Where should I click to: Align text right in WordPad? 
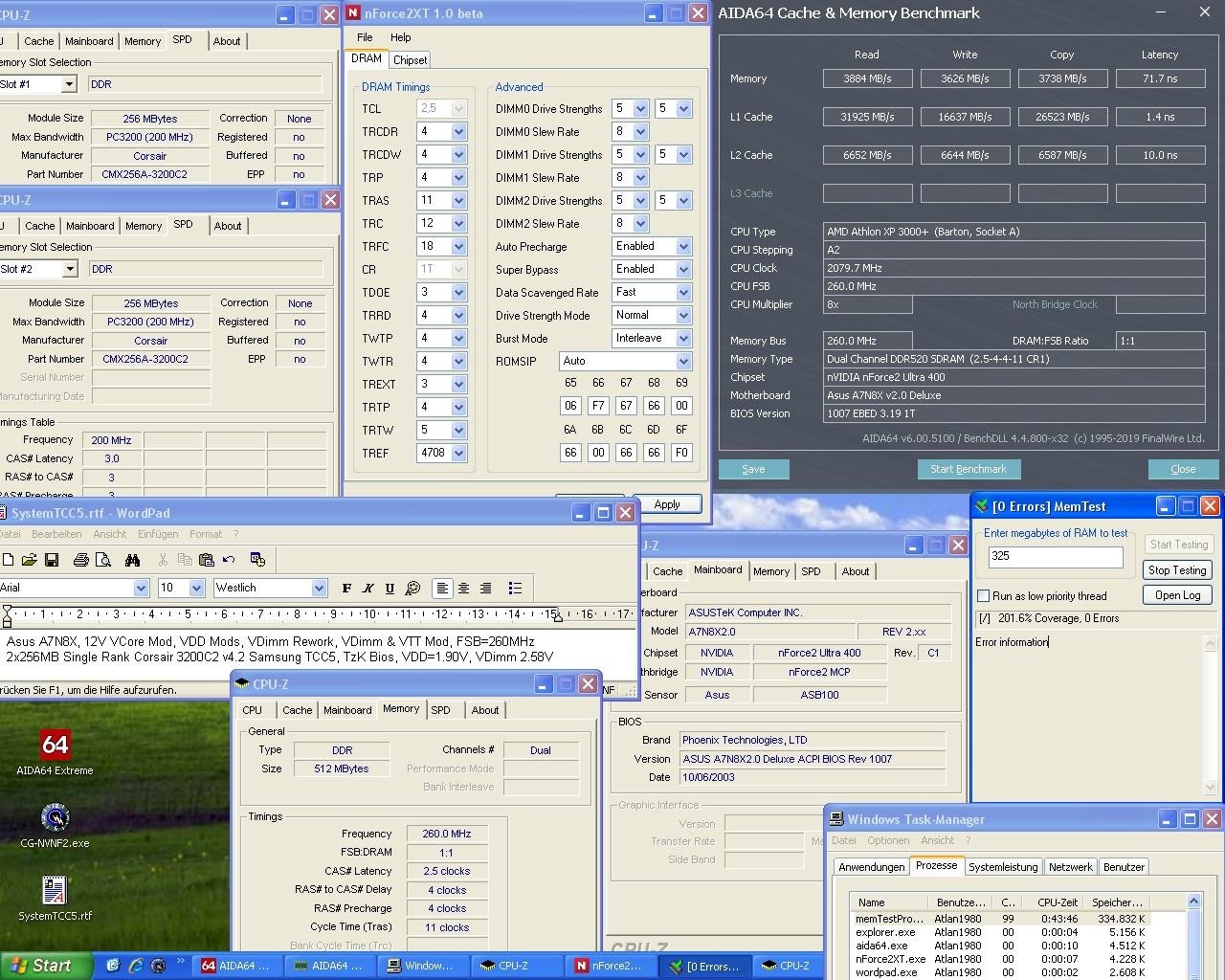[486, 589]
